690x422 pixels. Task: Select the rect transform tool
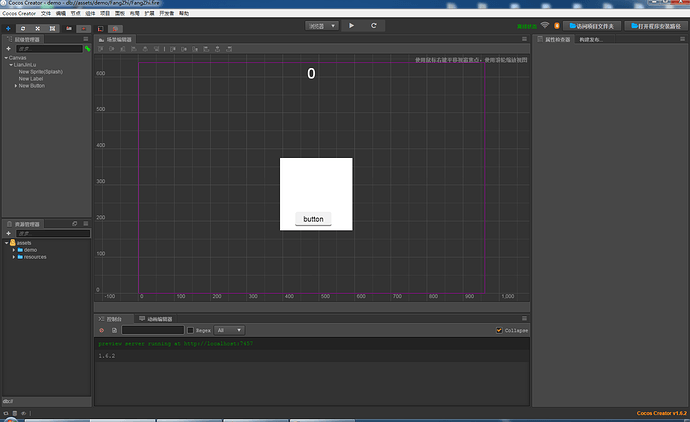click(x=52, y=27)
